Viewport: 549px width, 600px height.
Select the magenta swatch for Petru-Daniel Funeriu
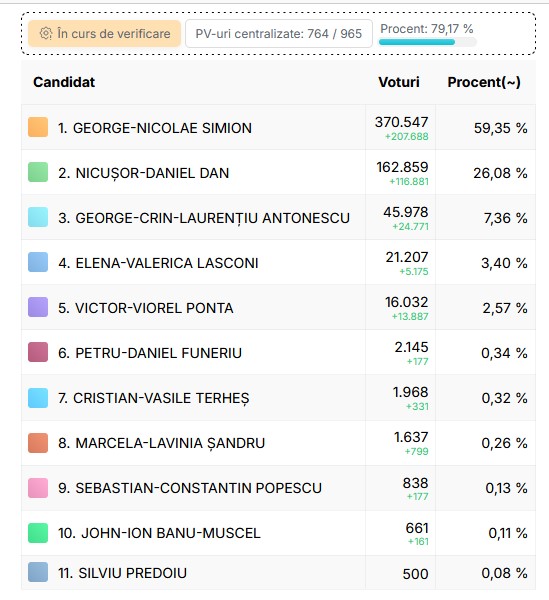[38, 352]
